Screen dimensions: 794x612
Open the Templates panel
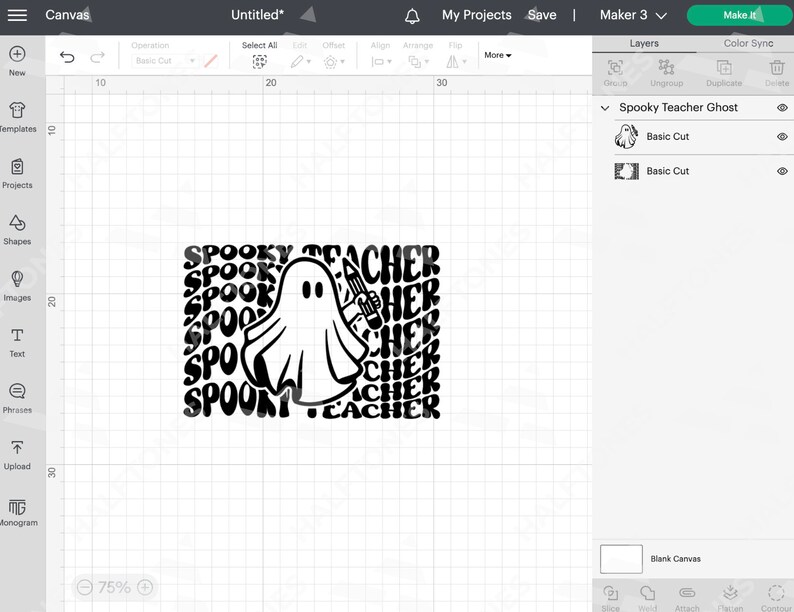pos(17,117)
